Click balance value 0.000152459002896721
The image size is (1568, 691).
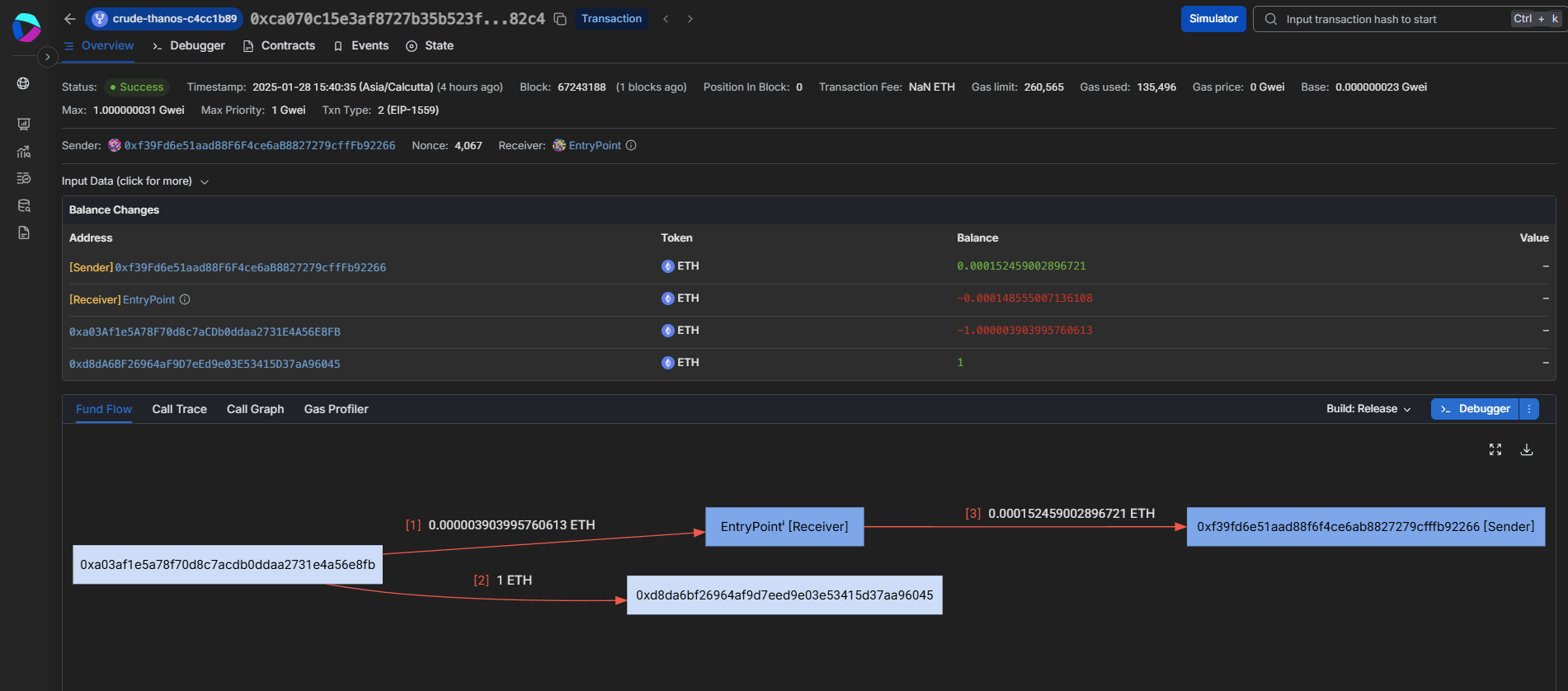pyautogui.click(x=1021, y=266)
